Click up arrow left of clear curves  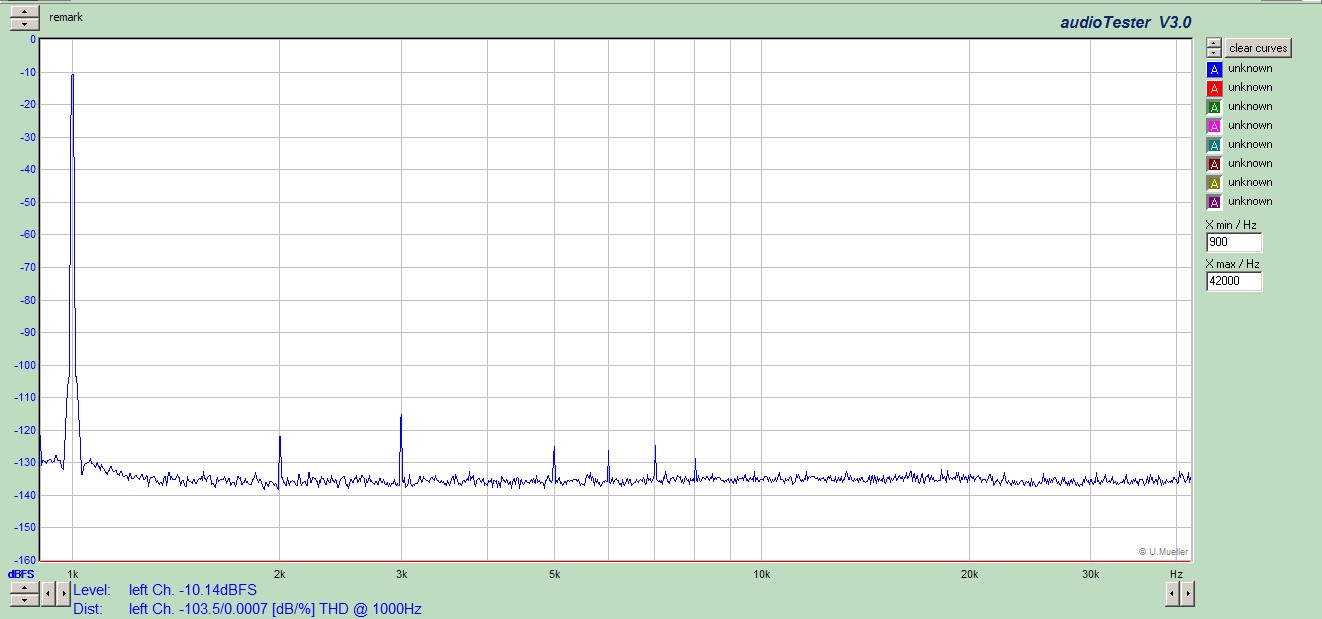click(1213, 43)
